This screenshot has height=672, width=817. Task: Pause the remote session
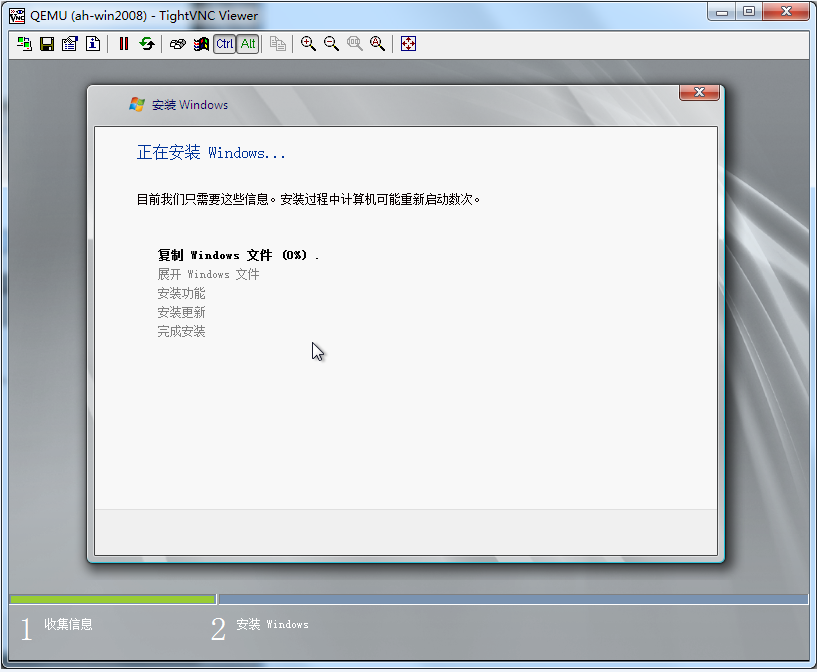tap(124, 44)
